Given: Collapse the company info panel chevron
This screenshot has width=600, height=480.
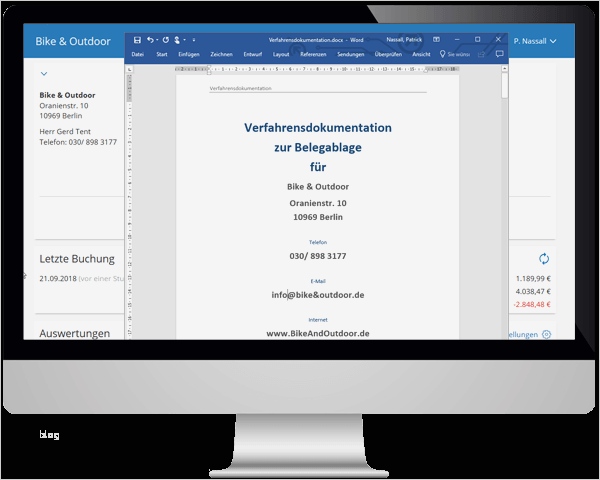Looking at the screenshot, I should 44,73.
